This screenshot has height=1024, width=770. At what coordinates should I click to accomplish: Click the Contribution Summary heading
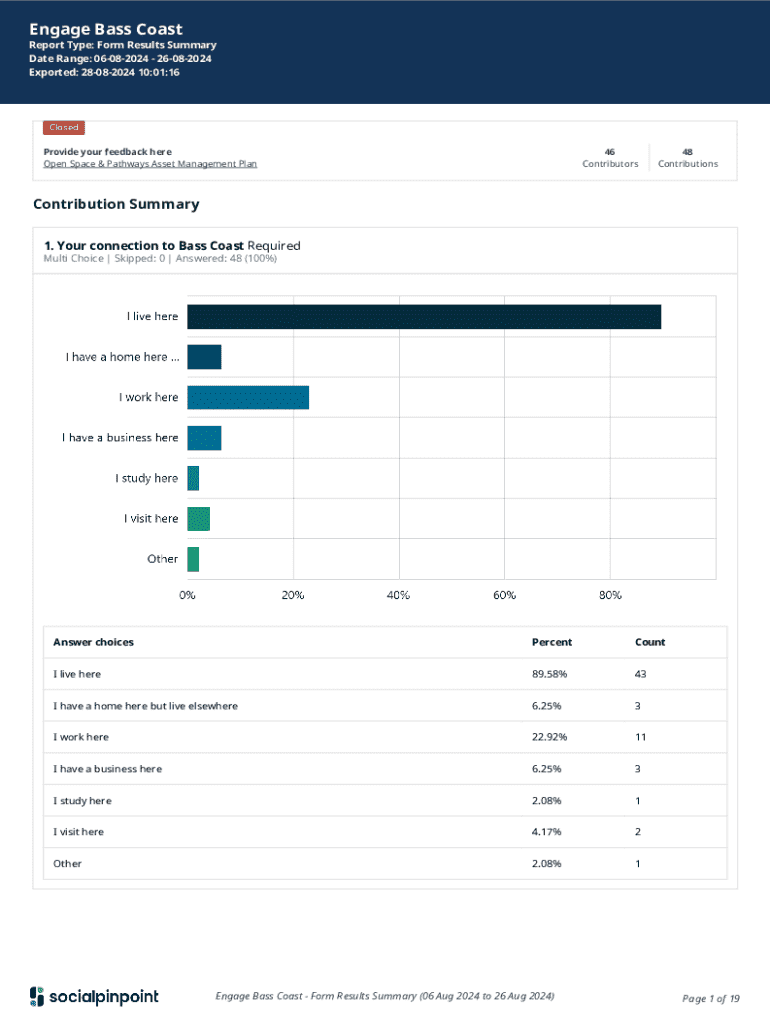tap(116, 204)
